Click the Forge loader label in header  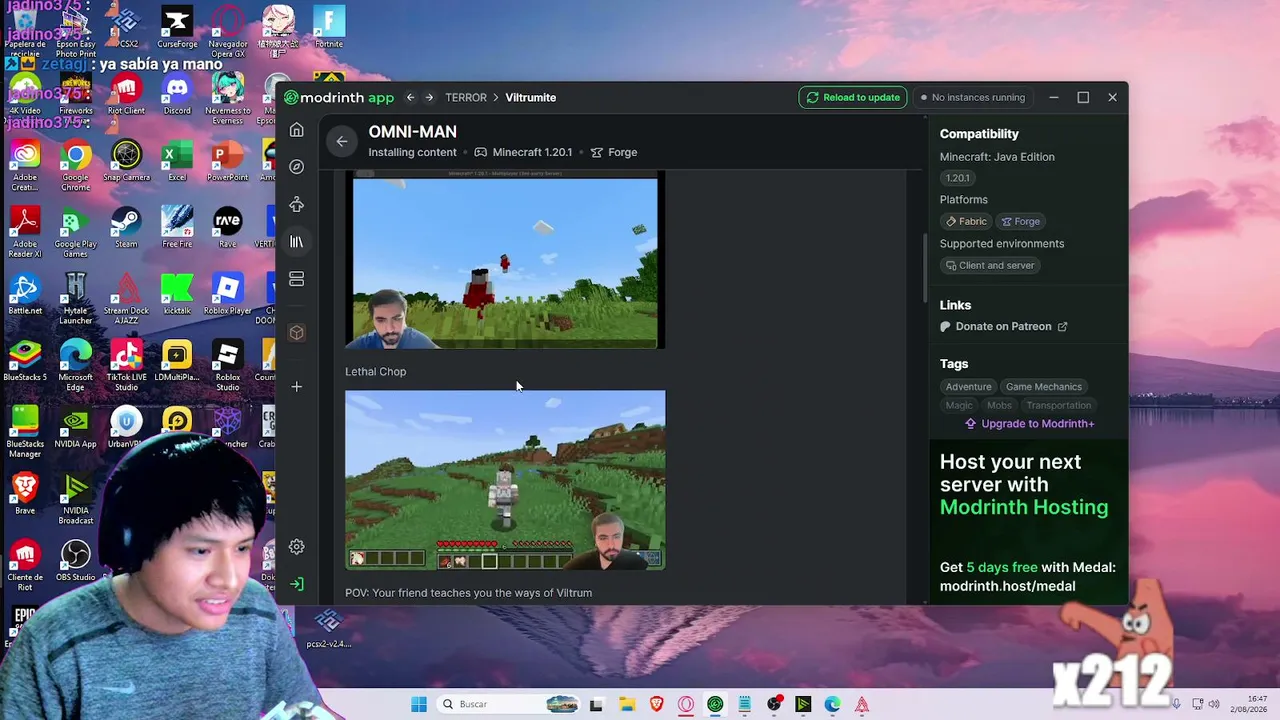click(x=614, y=152)
